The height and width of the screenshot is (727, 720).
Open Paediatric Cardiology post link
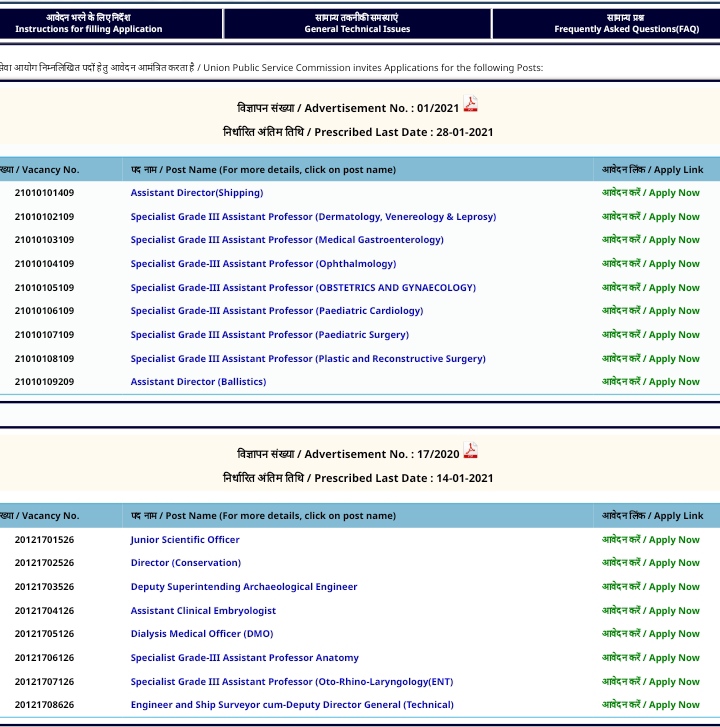277,311
